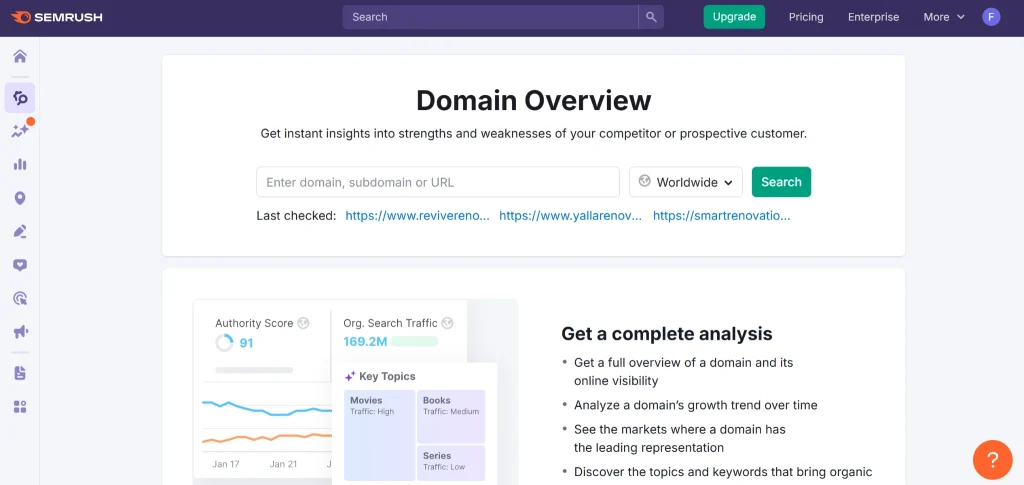Open the megaphone PR sidebar icon

(x=20, y=332)
